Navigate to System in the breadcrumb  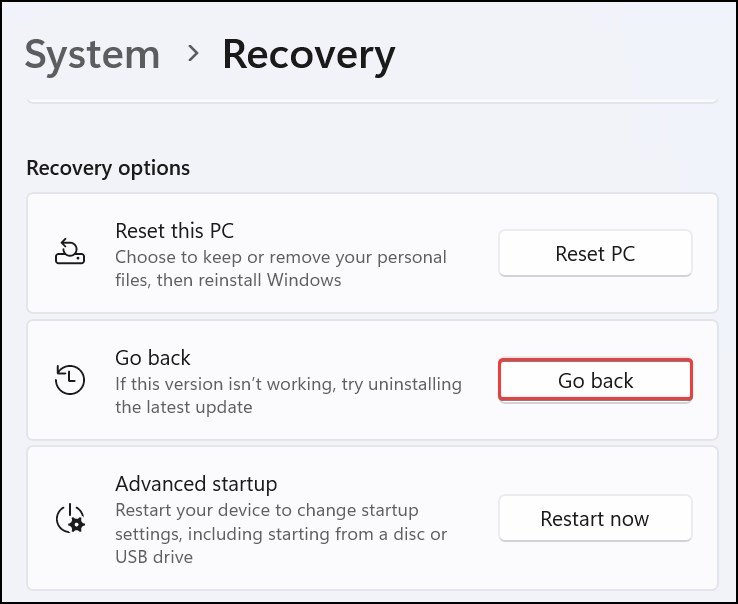click(x=92, y=54)
